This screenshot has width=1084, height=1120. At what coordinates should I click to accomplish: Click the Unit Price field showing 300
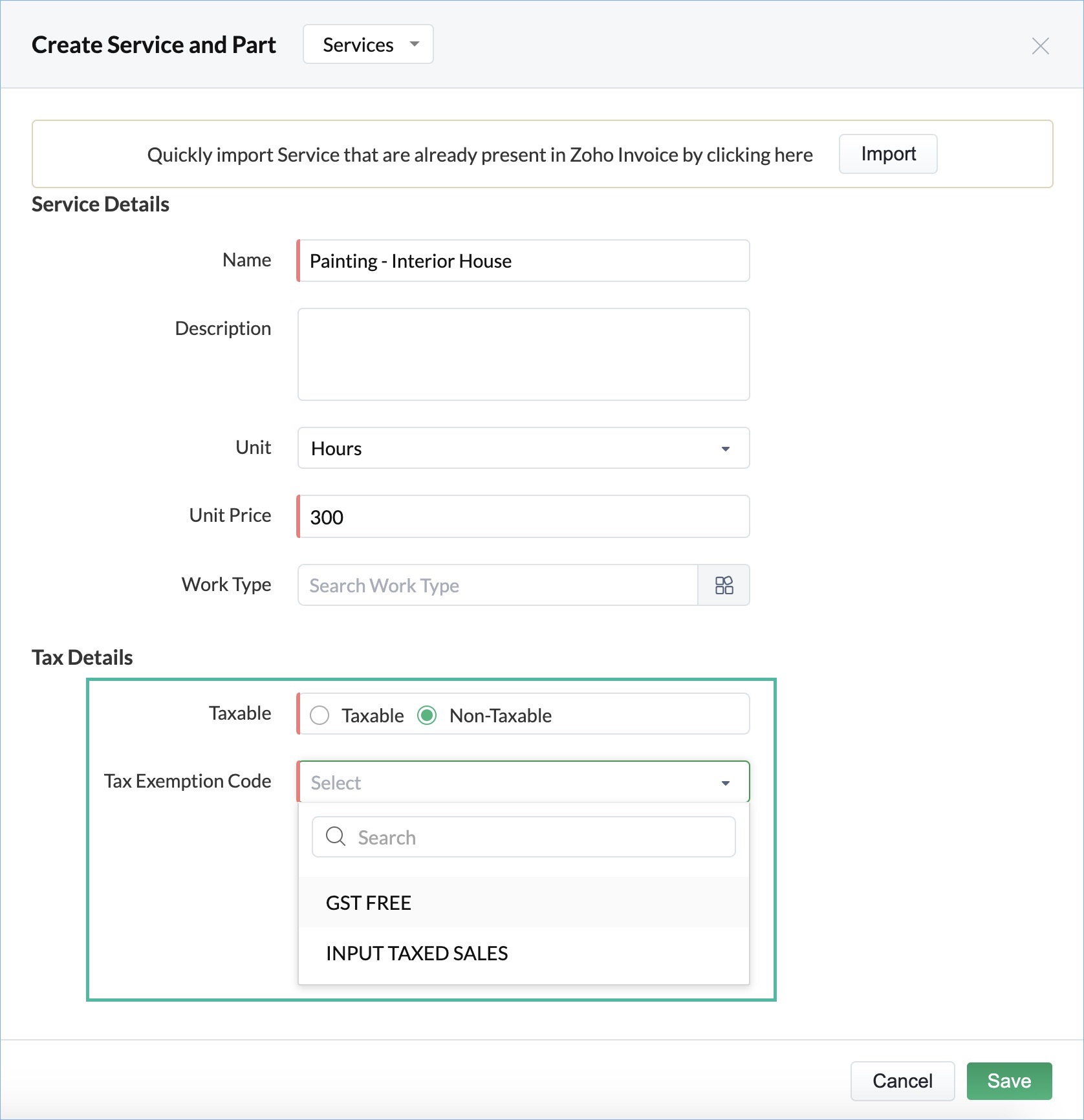[x=523, y=517]
